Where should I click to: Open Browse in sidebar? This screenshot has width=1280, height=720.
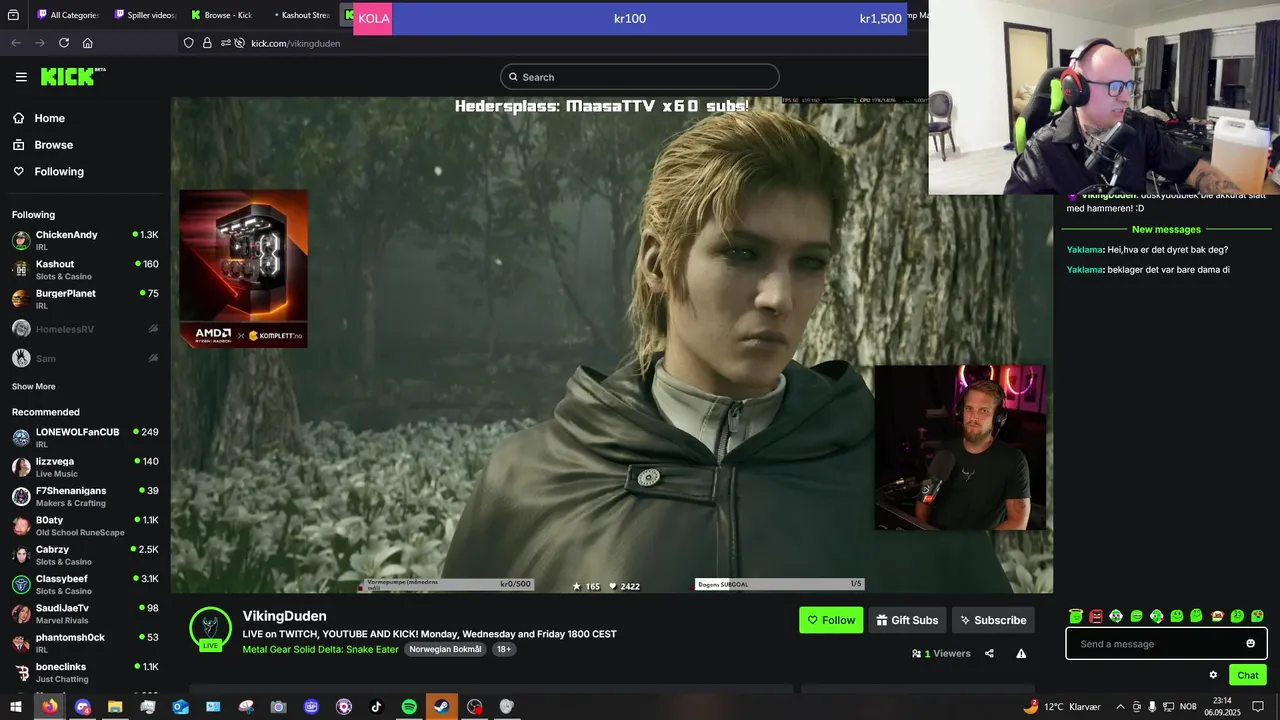(43, 145)
